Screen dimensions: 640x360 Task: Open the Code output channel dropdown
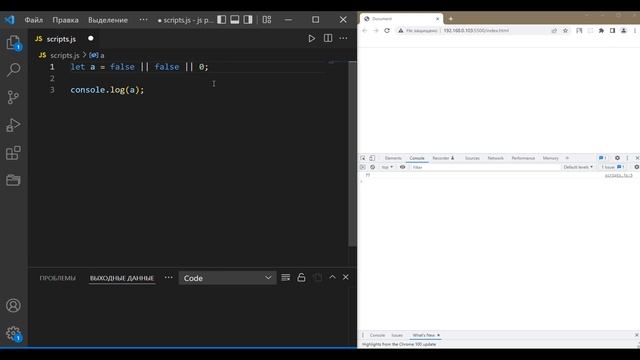coord(227,278)
